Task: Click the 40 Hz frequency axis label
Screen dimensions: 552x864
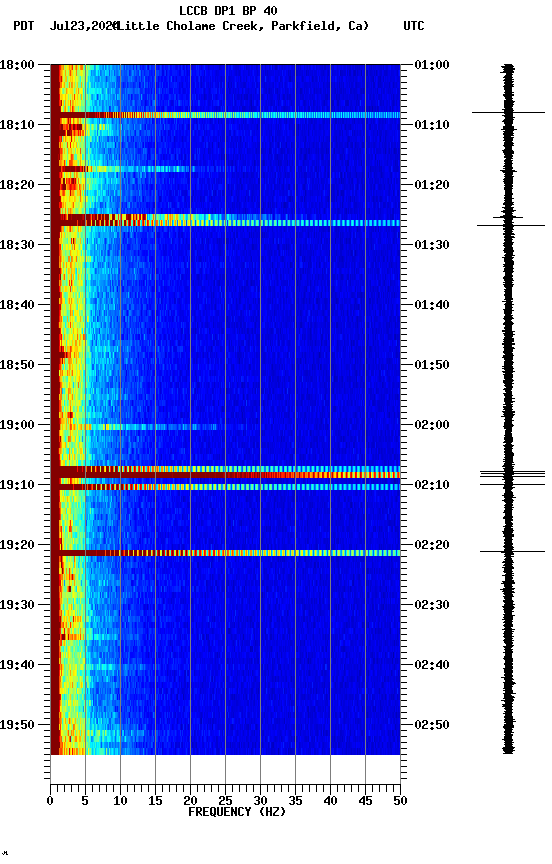Action: (x=330, y=801)
